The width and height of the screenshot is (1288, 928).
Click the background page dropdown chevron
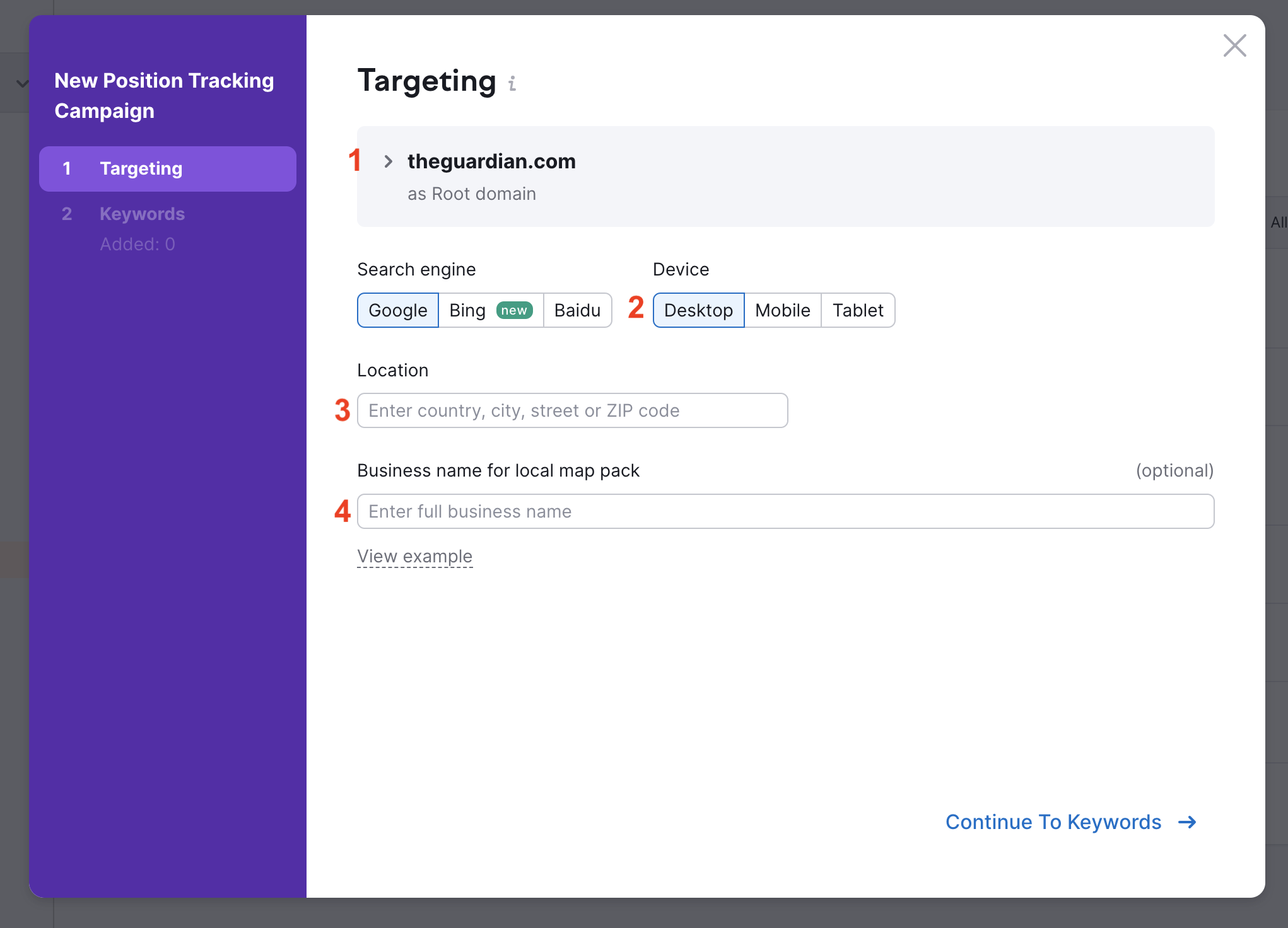[22, 83]
